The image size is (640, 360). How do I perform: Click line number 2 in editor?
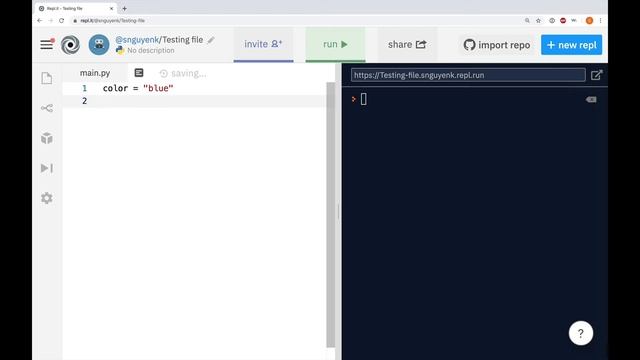84,101
